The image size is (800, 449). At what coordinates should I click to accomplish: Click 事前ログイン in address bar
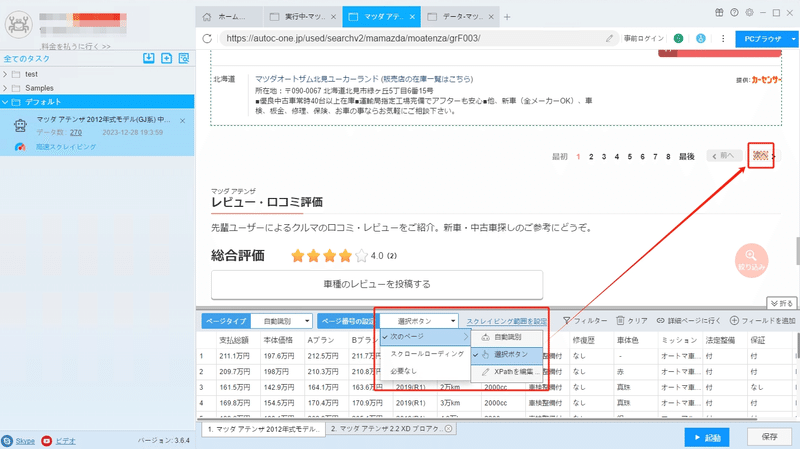tap(644, 38)
